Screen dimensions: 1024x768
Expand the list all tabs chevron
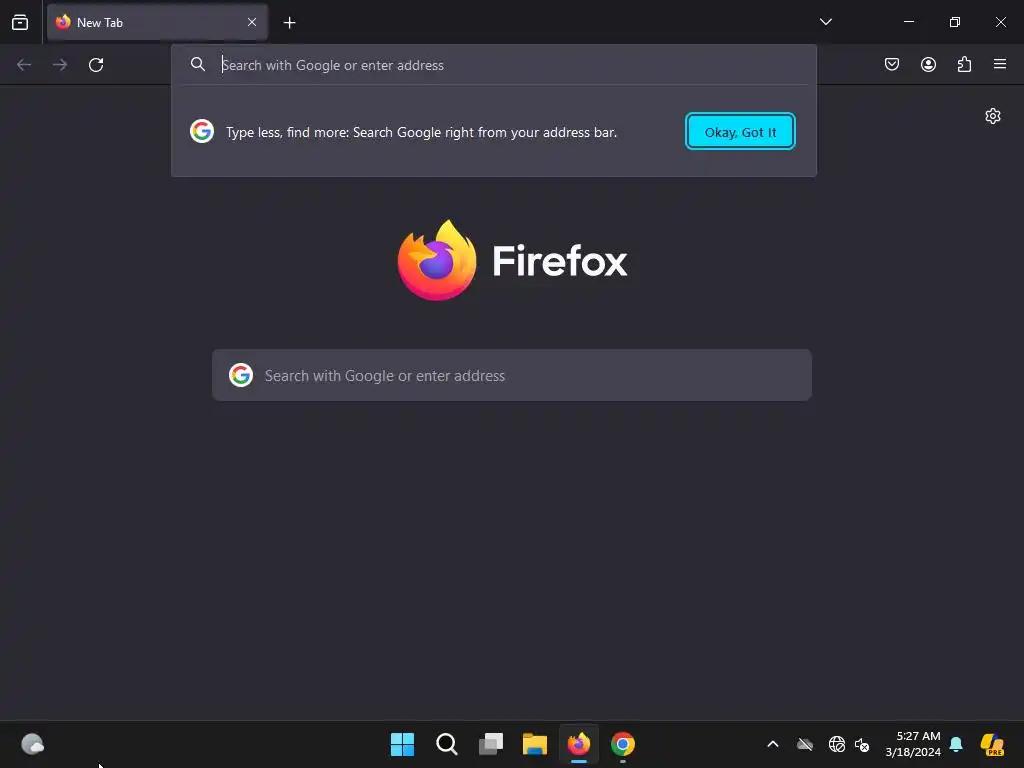pyautogui.click(x=825, y=22)
